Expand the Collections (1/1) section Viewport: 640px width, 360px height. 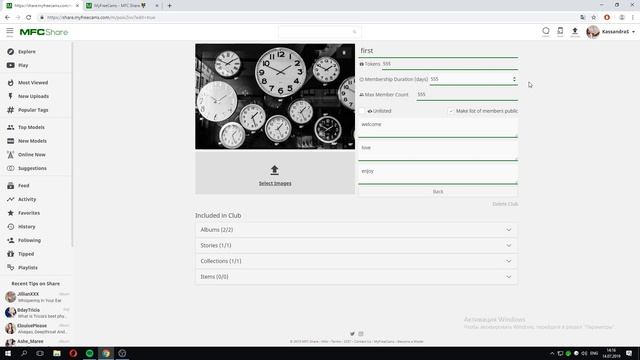(x=356, y=261)
